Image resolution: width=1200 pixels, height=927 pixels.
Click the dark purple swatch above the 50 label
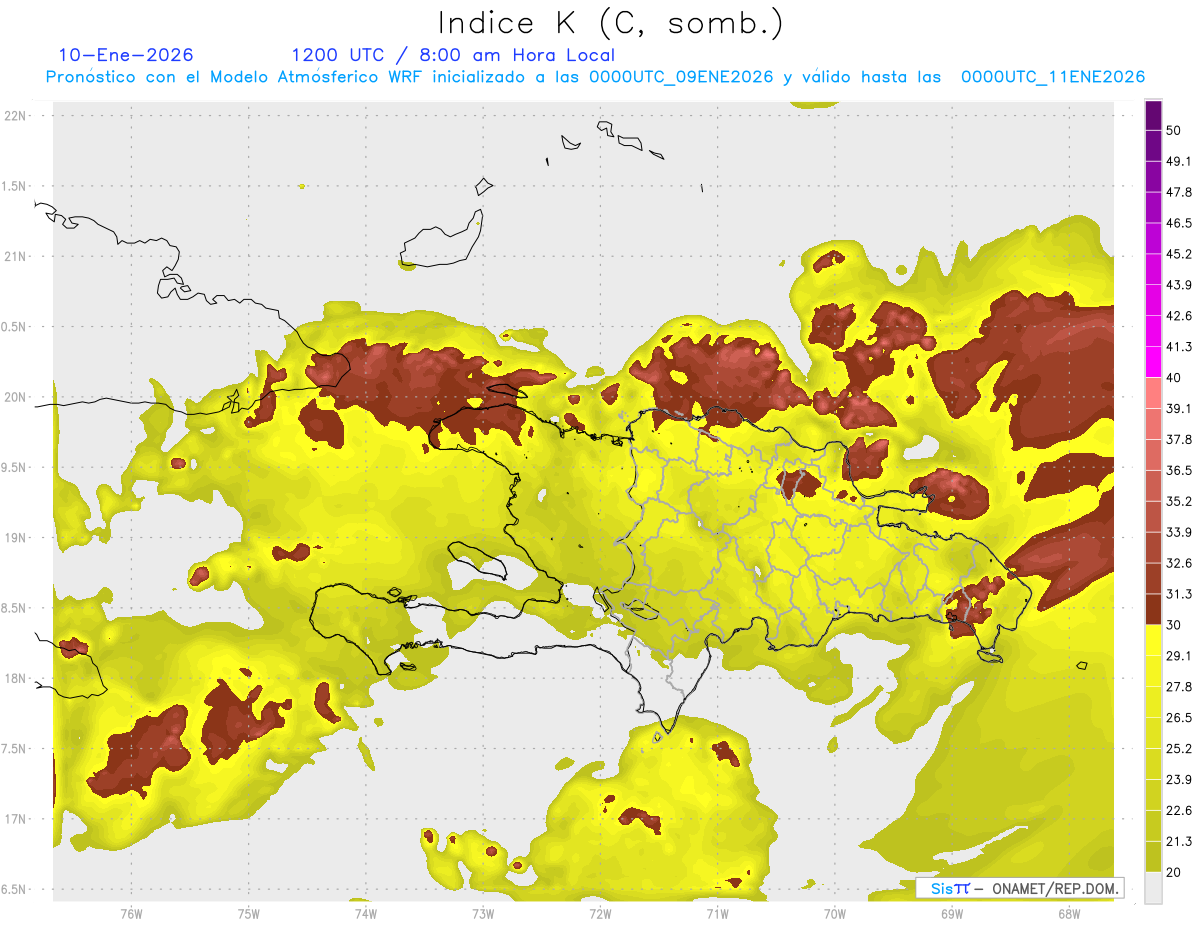click(1153, 117)
